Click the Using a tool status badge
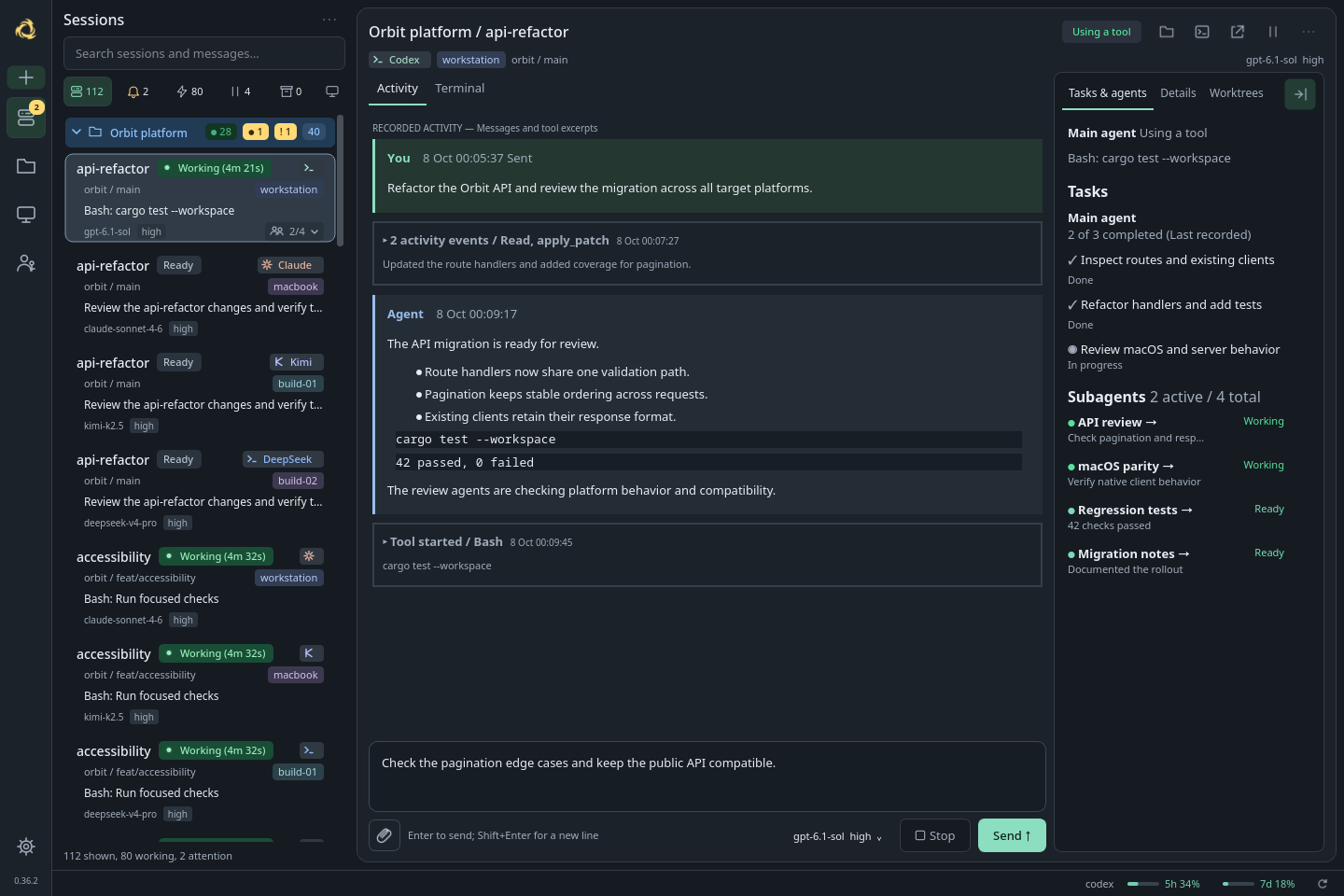1344x896 pixels. click(x=1101, y=32)
